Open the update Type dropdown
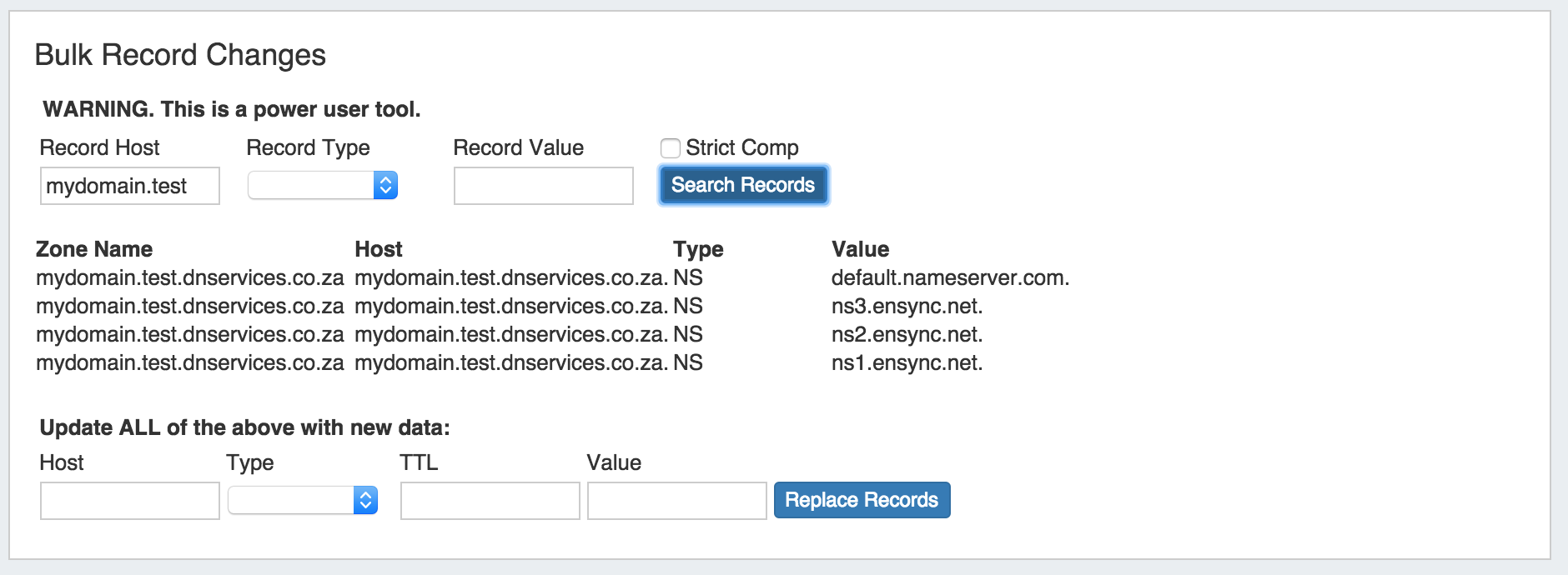Image resolution: width=1568 pixels, height=575 pixels. pos(302,500)
